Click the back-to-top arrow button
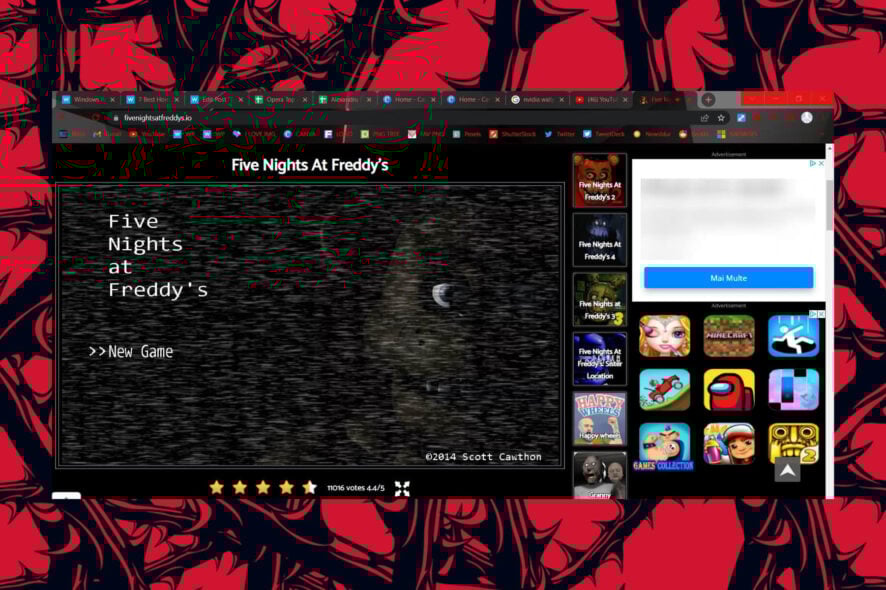 (787, 470)
